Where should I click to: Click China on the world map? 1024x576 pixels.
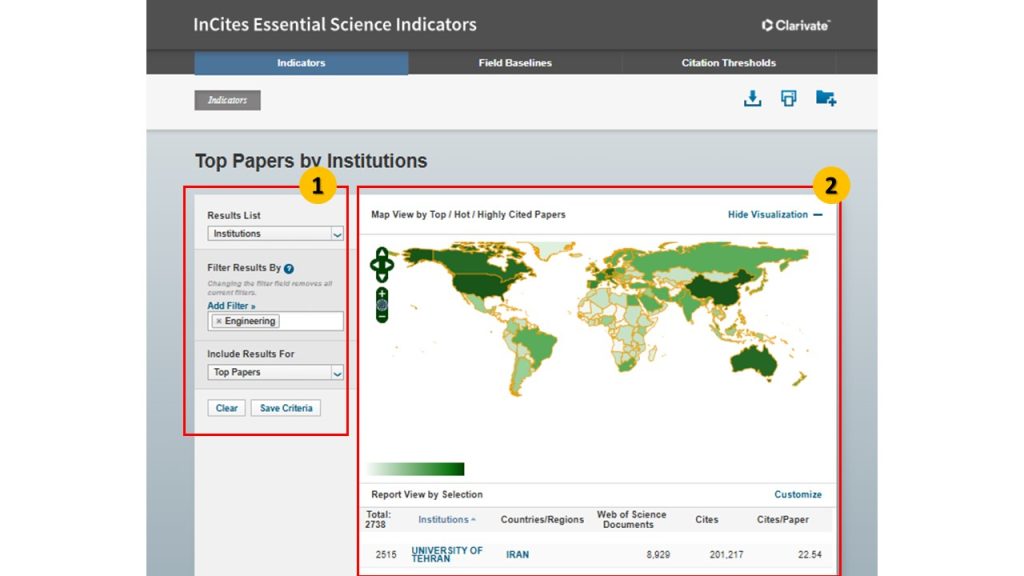point(718,291)
